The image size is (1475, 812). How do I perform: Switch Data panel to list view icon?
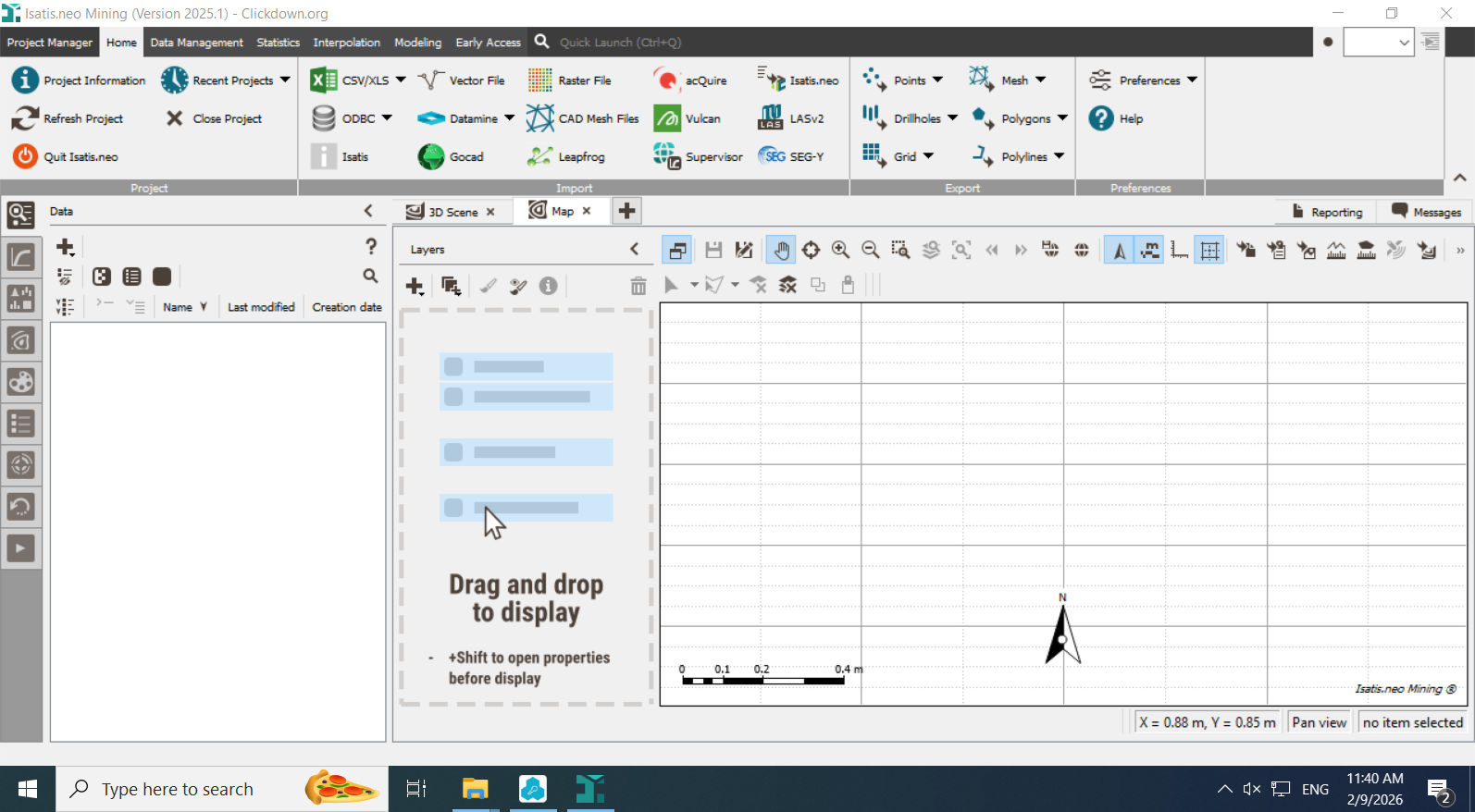[132, 276]
